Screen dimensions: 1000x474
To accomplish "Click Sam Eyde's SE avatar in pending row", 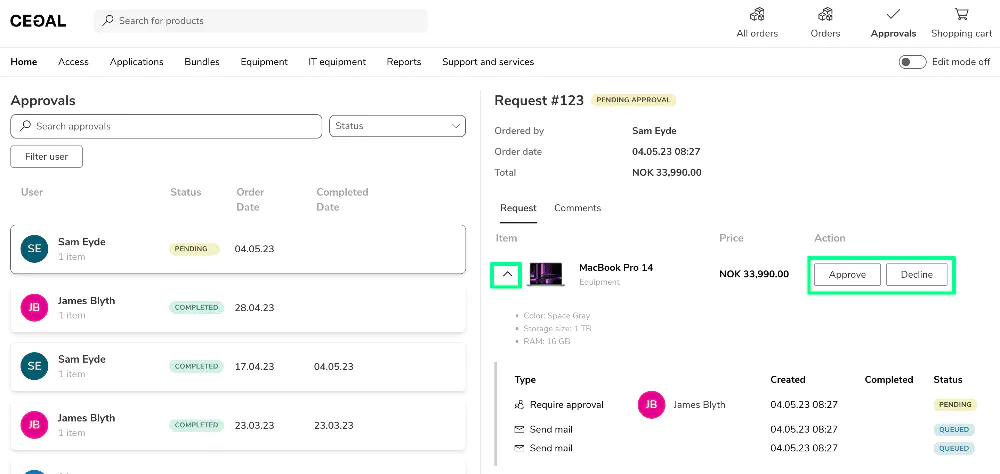I will coord(34,248).
